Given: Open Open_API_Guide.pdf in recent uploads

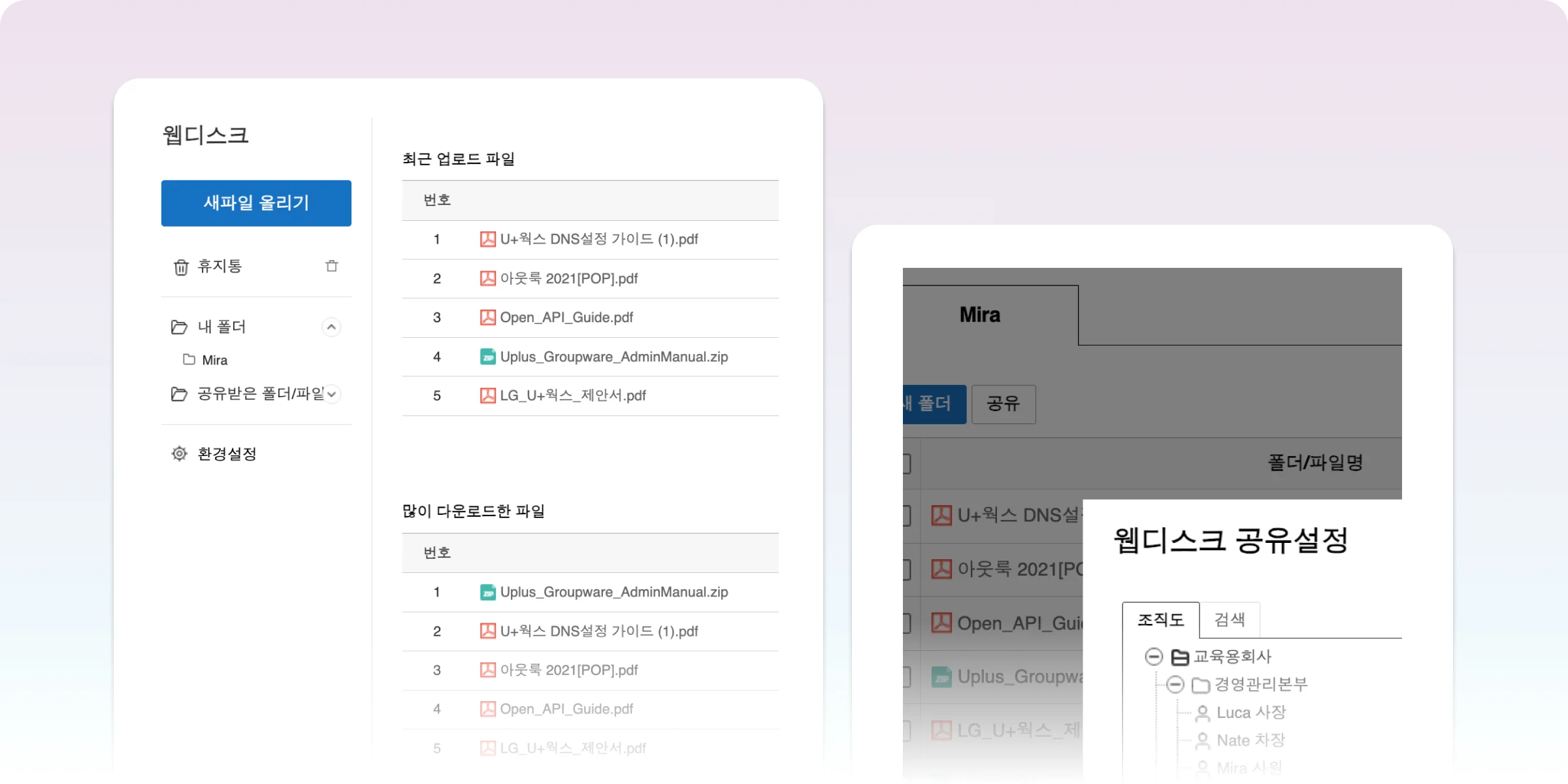Looking at the screenshot, I should (x=566, y=318).
